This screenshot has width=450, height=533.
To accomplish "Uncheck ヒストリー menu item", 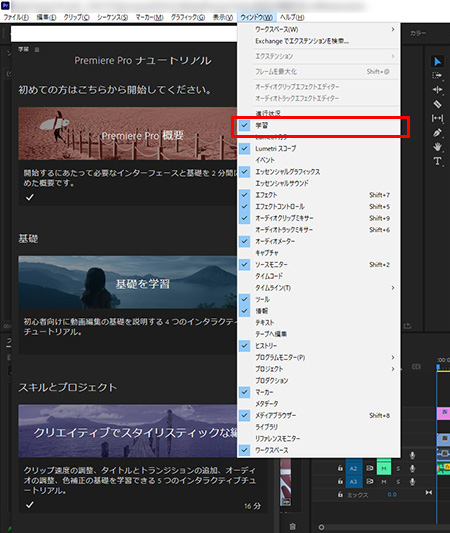I will tap(318, 346).
